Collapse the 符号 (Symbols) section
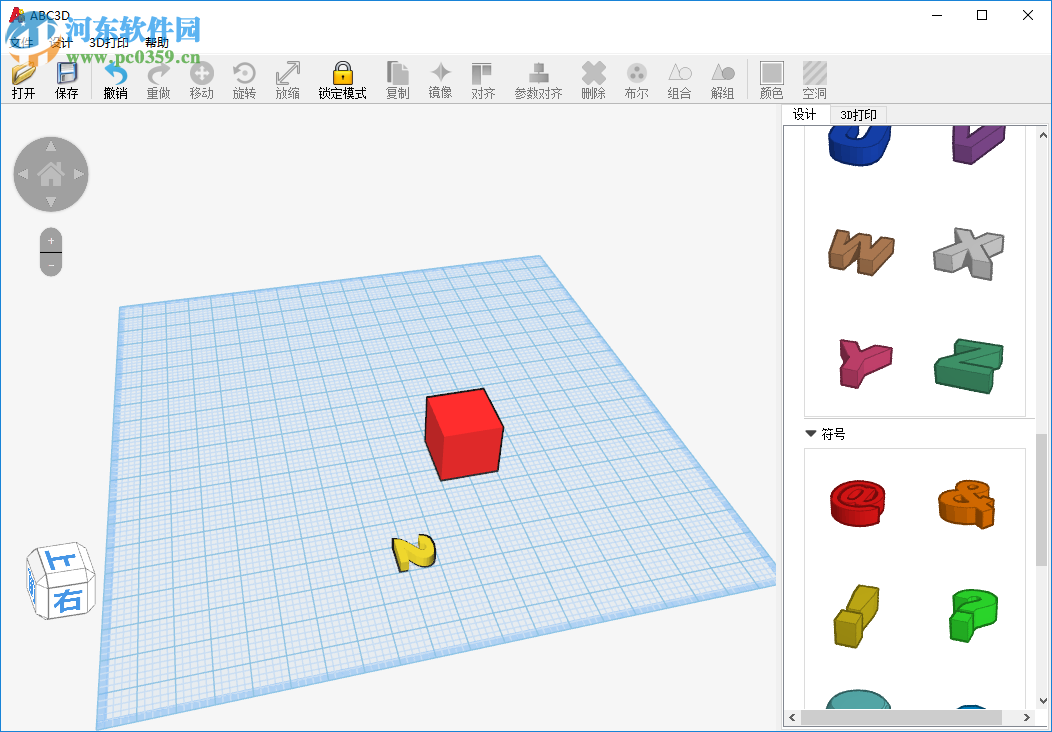Image resolution: width=1052 pixels, height=732 pixels. click(810, 433)
